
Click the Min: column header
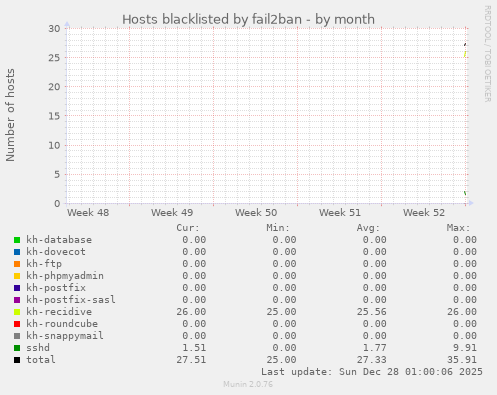(x=278, y=228)
